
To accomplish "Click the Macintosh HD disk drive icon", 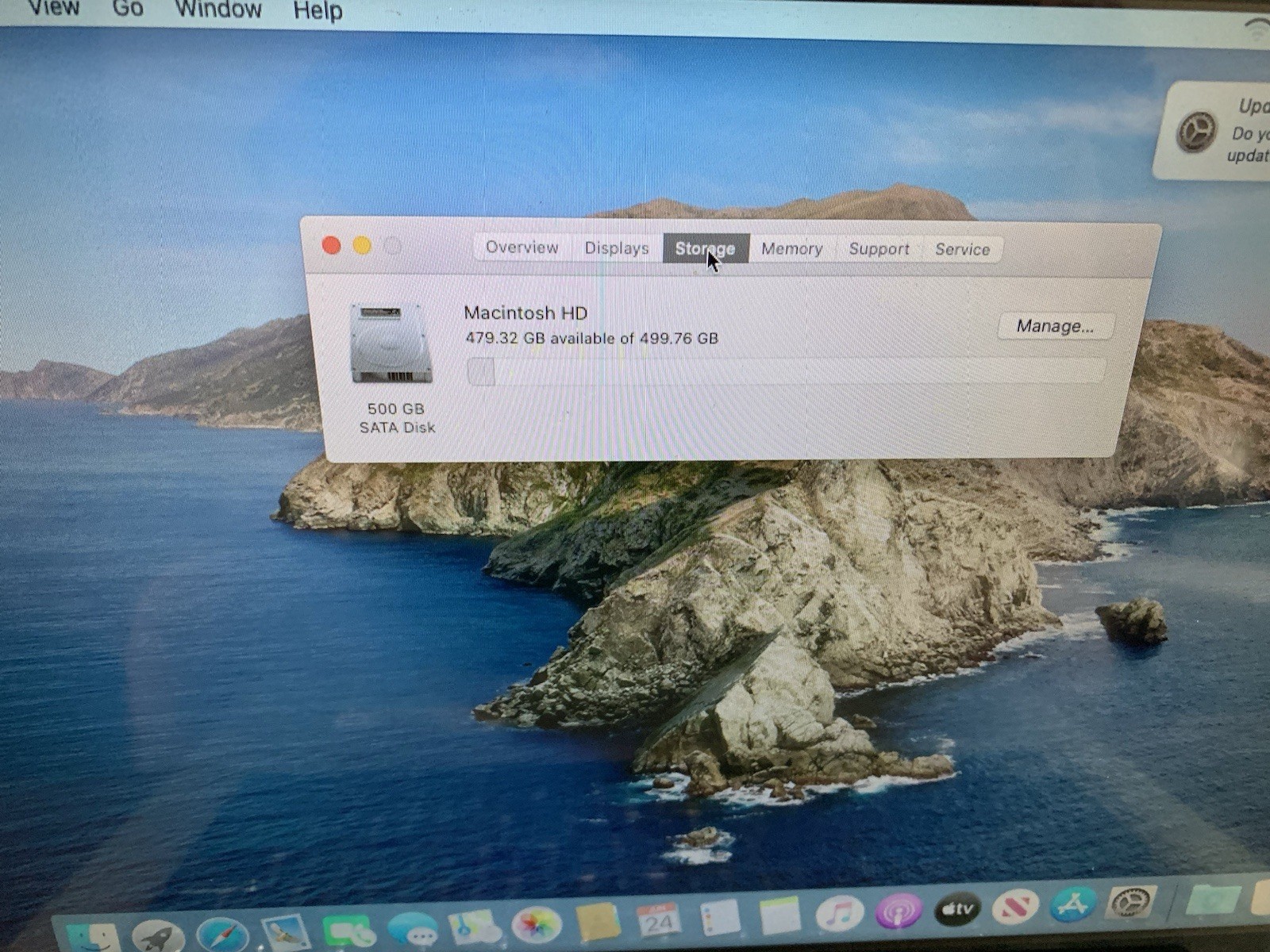I will [391, 343].
